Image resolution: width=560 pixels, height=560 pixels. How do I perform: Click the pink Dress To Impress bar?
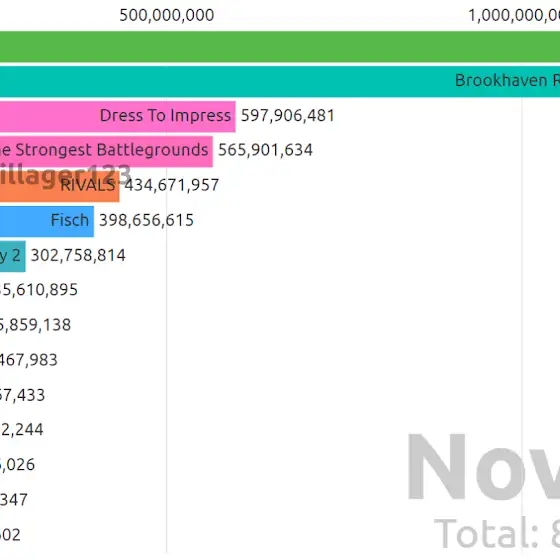(x=118, y=116)
